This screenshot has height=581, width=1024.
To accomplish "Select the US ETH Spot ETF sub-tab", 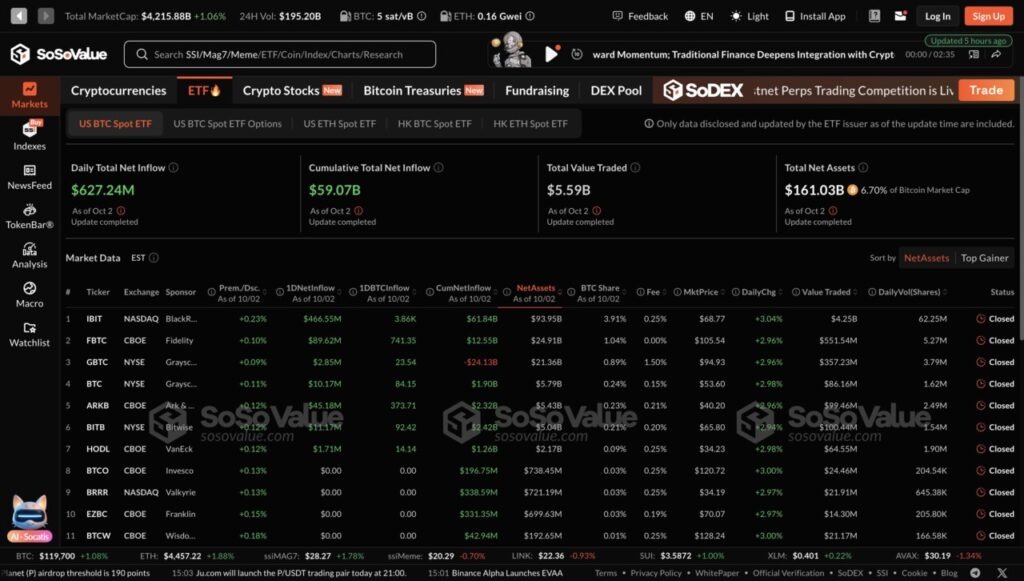I will click(340, 123).
